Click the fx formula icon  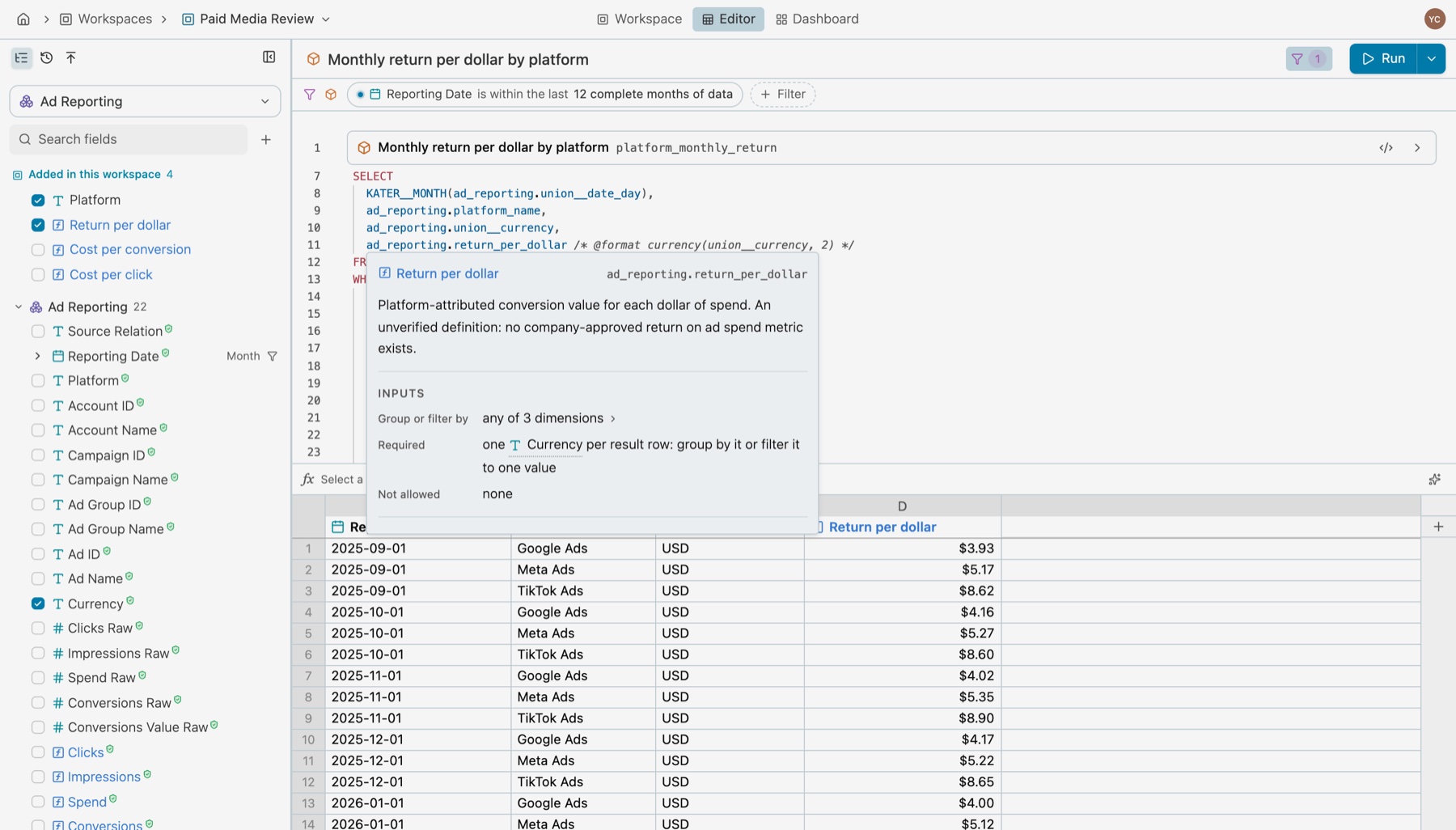click(307, 479)
